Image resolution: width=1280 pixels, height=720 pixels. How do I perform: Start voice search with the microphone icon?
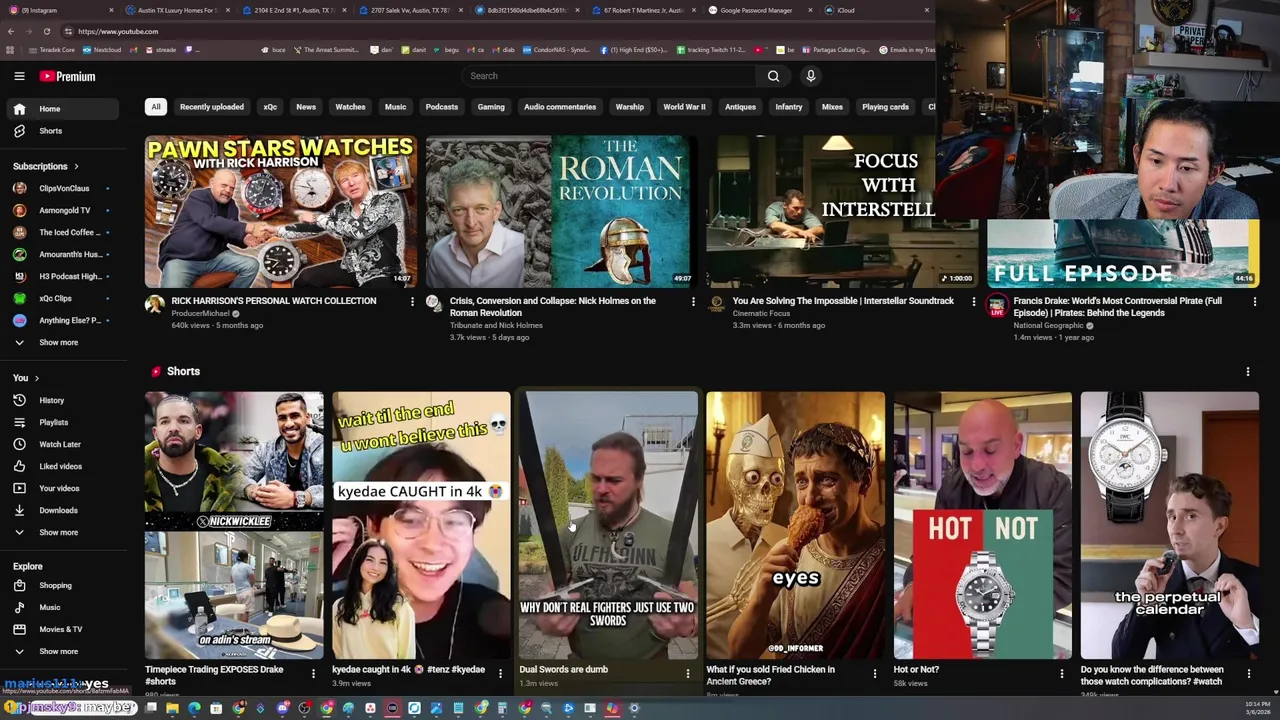click(x=811, y=76)
